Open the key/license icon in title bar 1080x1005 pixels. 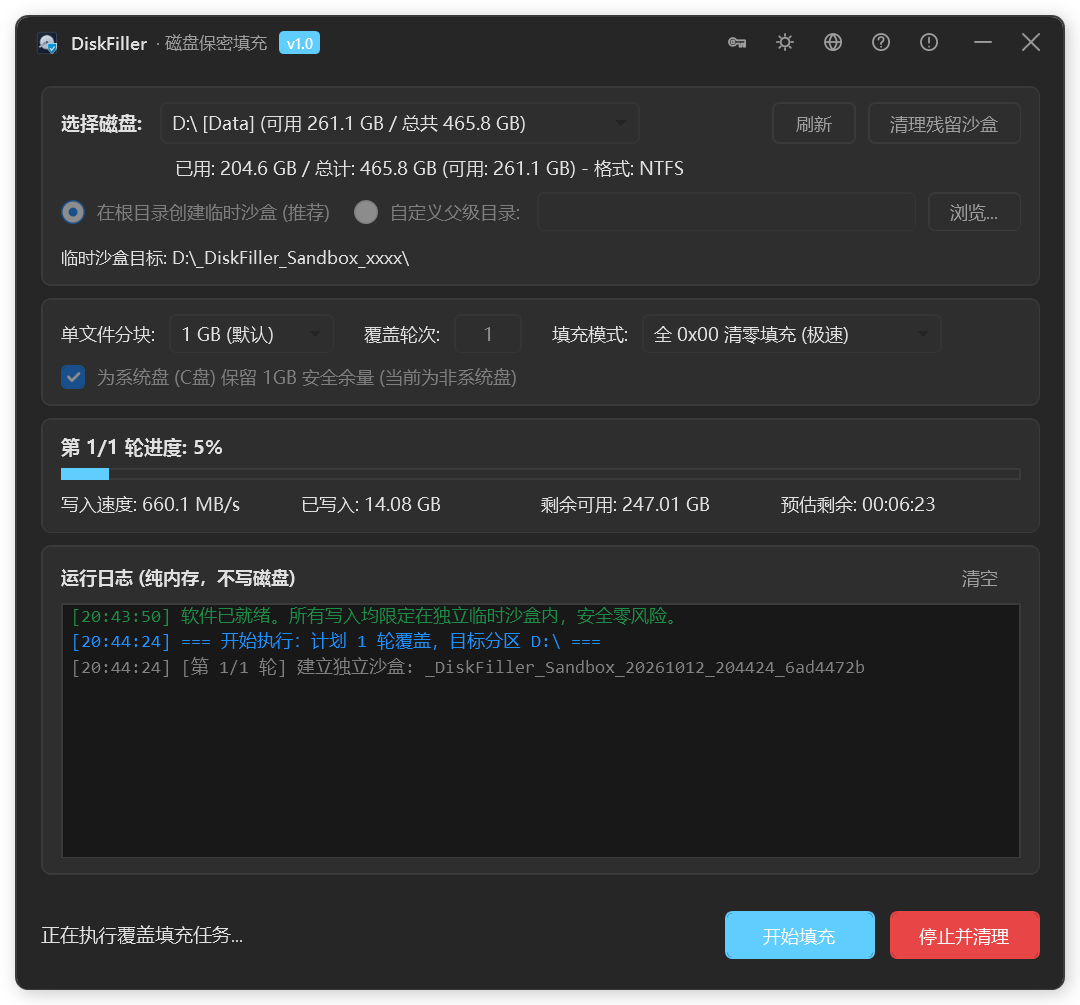[737, 43]
